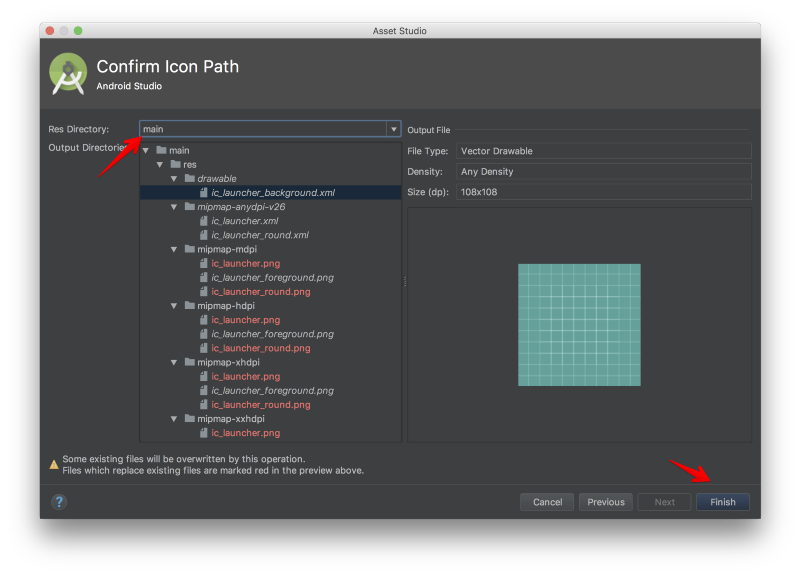Click file icon beside ic_launcher_background.xml

click(x=203, y=193)
